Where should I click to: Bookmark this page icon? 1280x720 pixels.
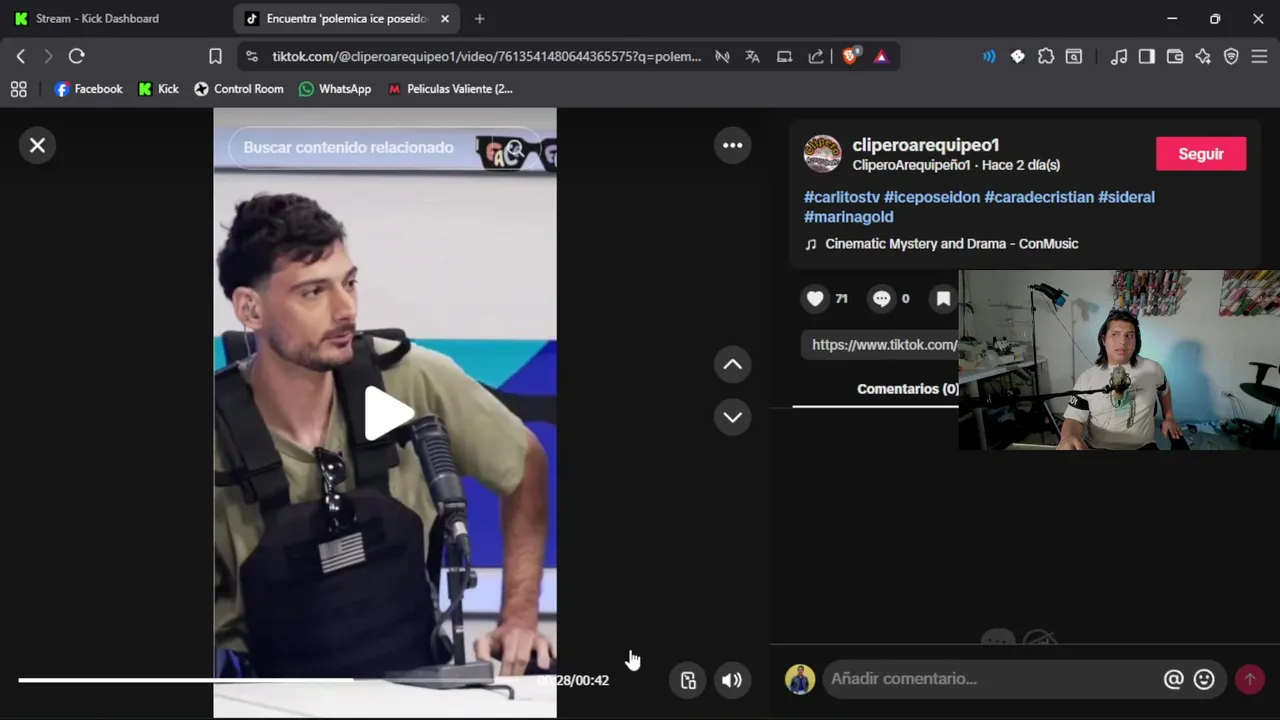pos(215,57)
